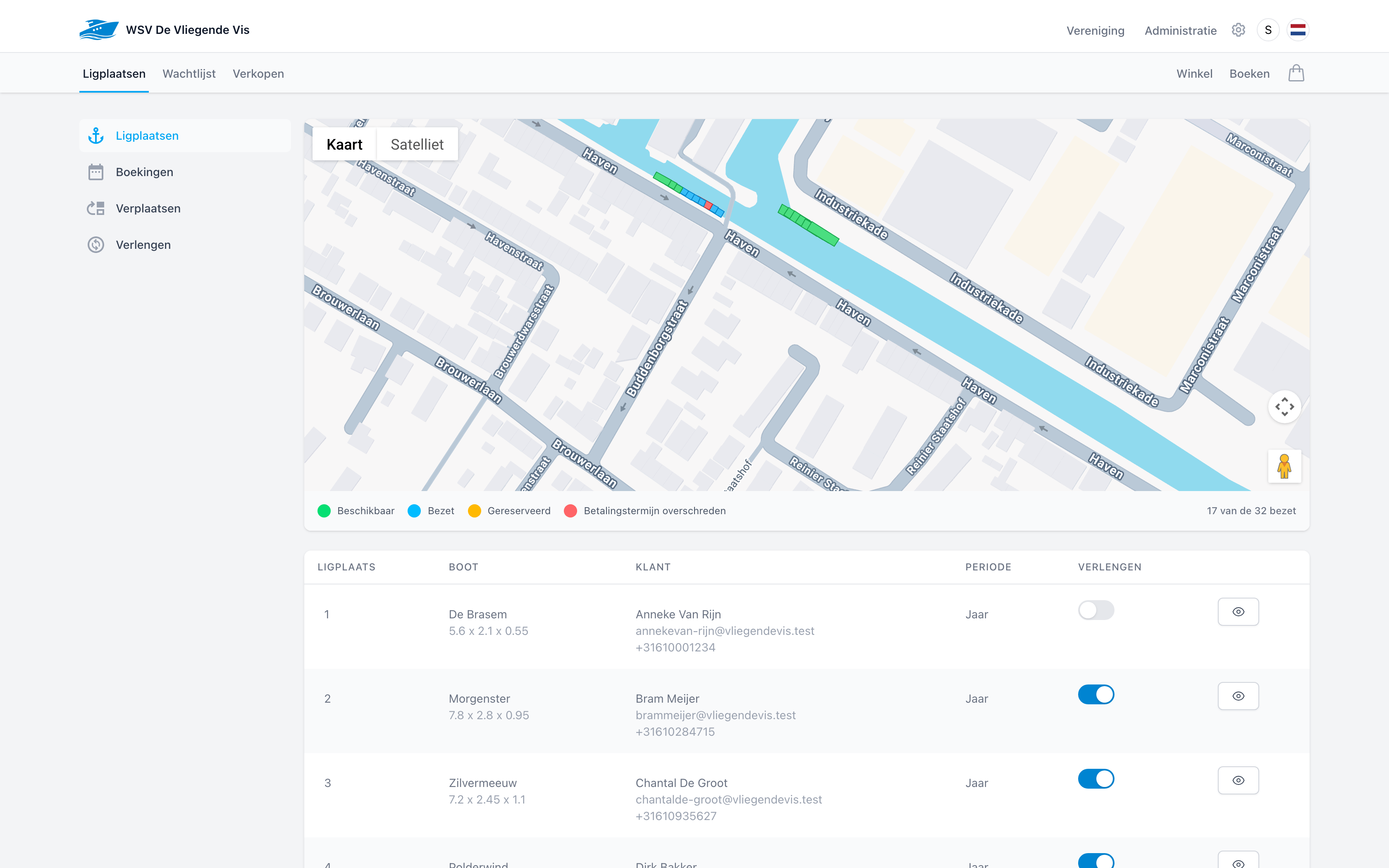Click dimensions 7.8 x 2.8 x 0.95
This screenshot has width=1389, height=868.
click(x=489, y=715)
